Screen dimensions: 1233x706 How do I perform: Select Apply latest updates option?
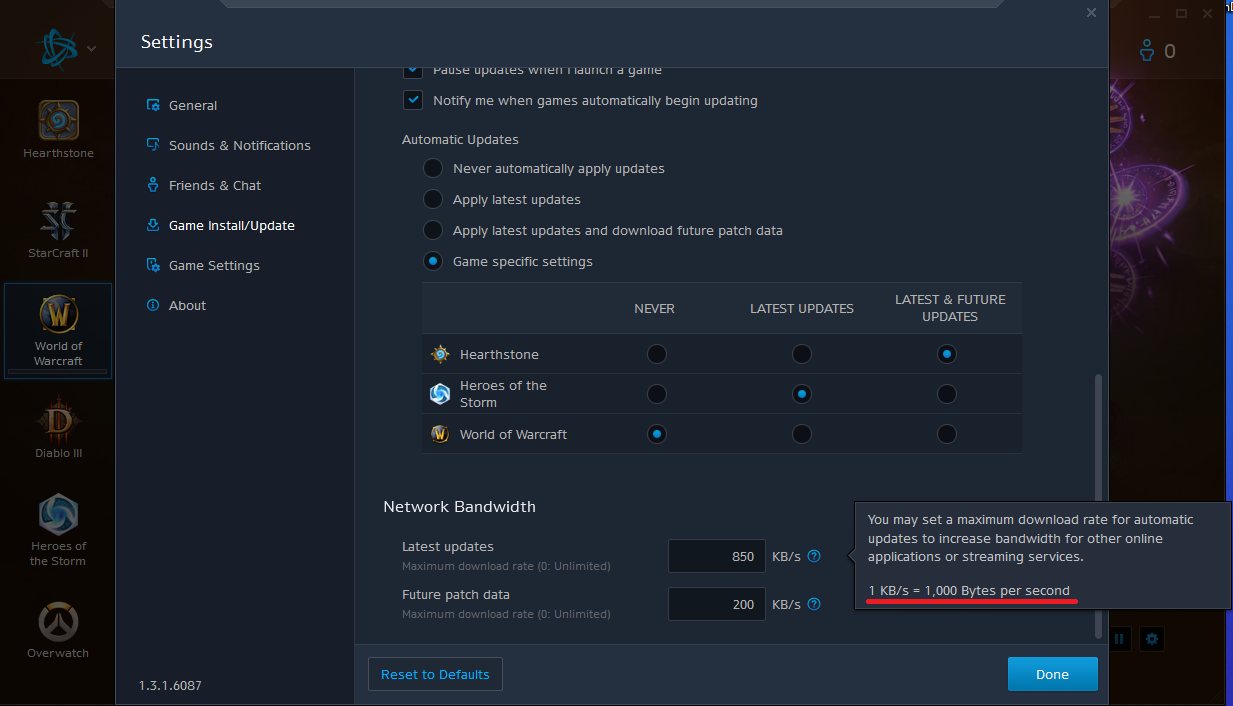pos(433,199)
